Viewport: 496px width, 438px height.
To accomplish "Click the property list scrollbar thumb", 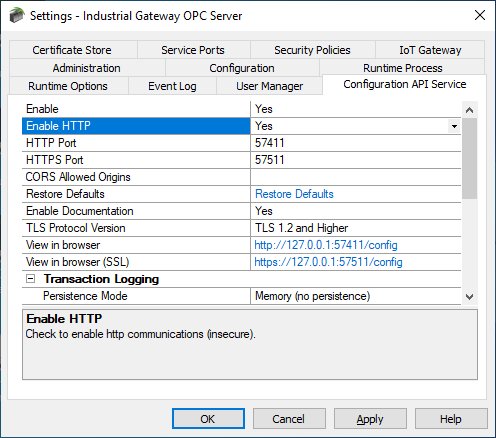I will pyautogui.click(x=469, y=158).
